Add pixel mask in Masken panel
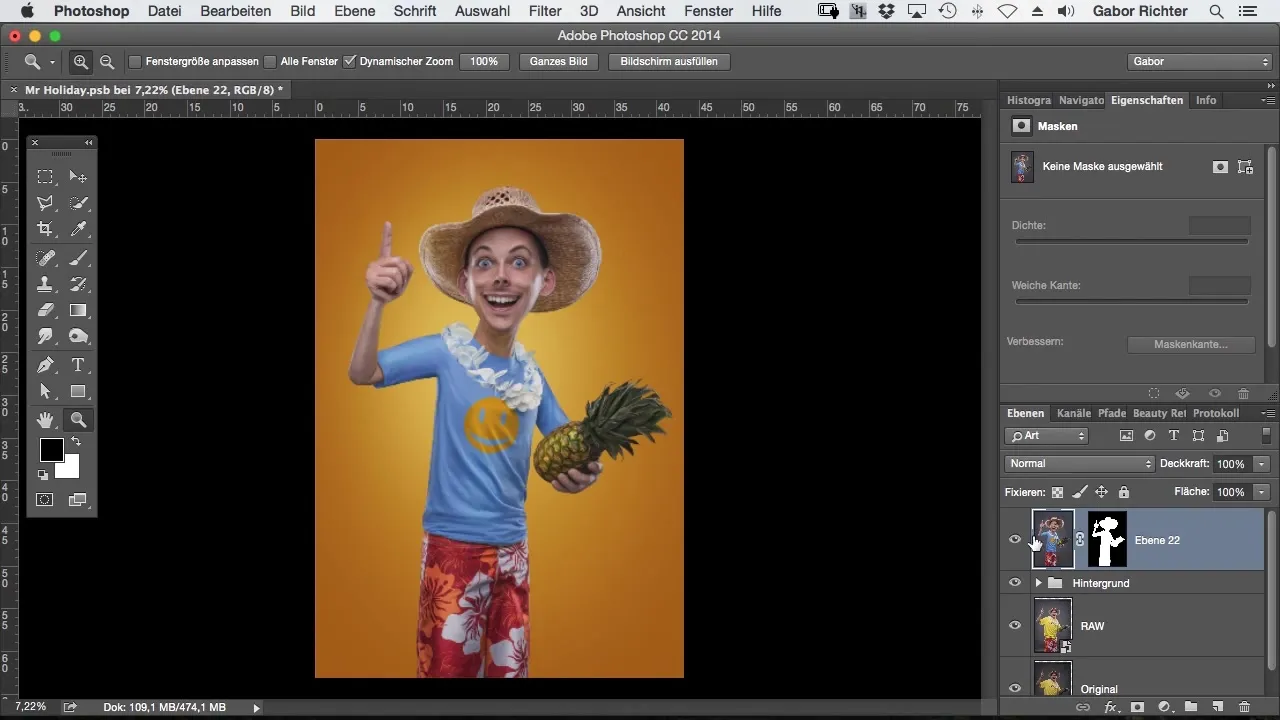 pyautogui.click(x=1220, y=167)
